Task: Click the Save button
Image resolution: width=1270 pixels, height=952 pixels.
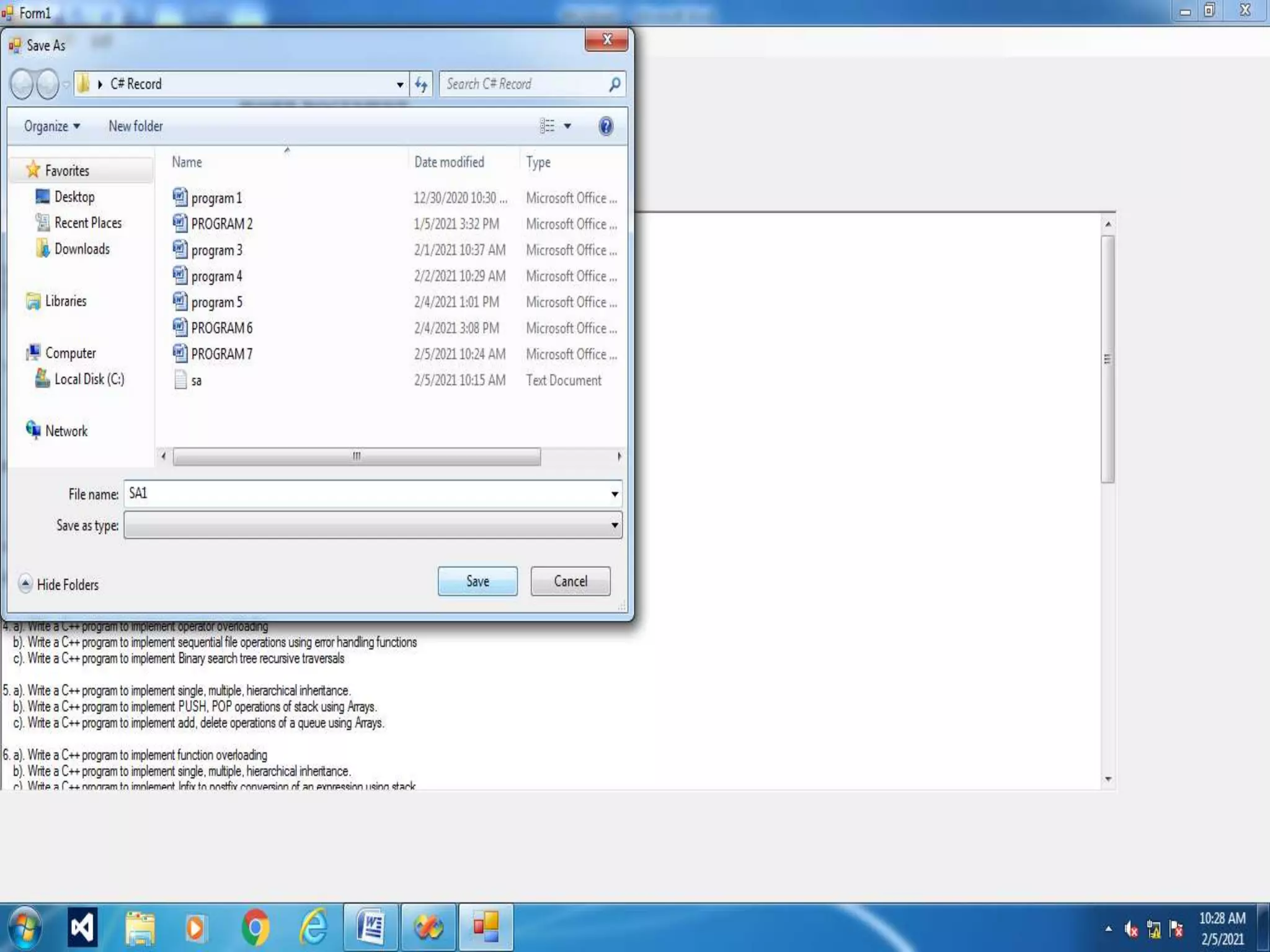Action: click(x=477, y=581)
